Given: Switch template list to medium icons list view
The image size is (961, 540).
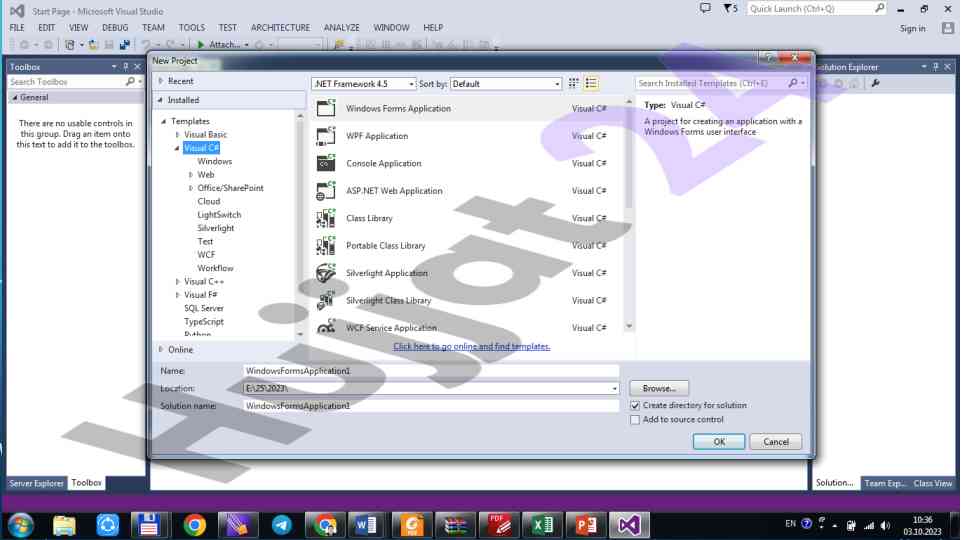Looking at the screenshot, I should [591, 83].
